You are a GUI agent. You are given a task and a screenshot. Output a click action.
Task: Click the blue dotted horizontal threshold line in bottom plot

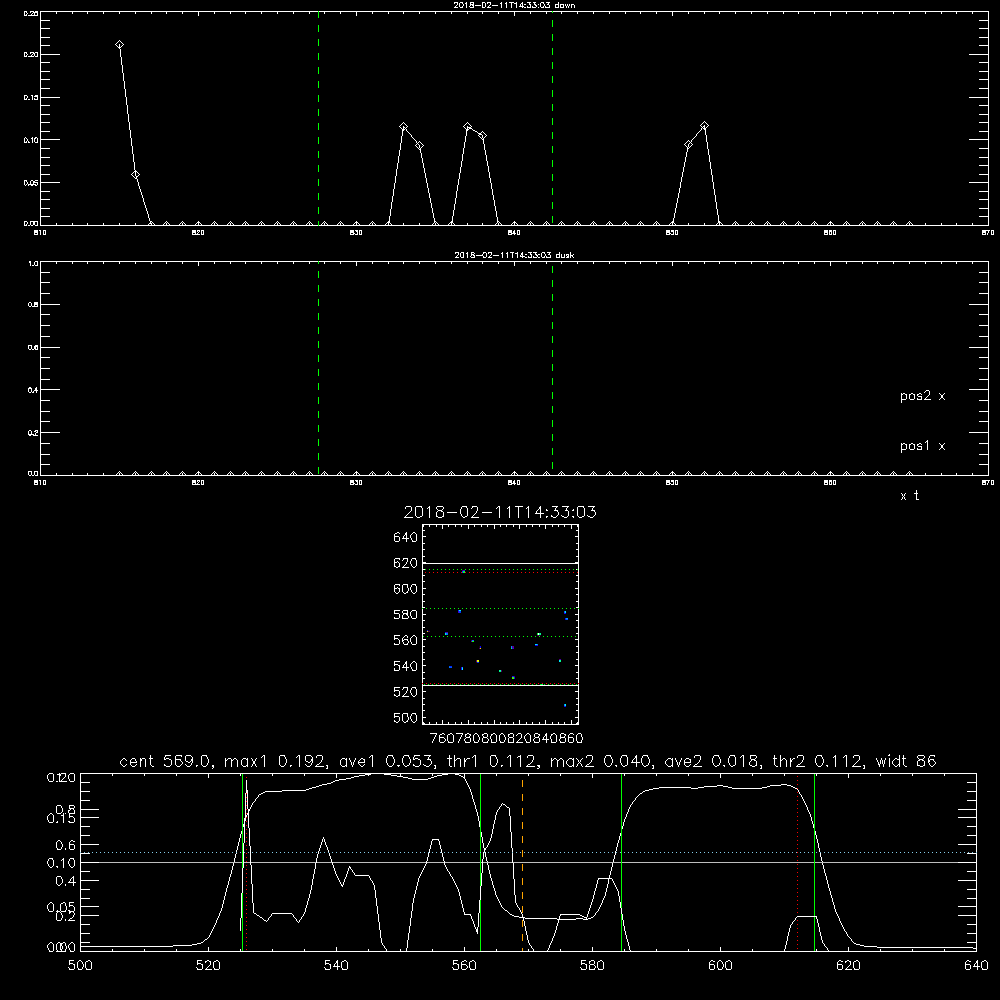tap(528, 853)
